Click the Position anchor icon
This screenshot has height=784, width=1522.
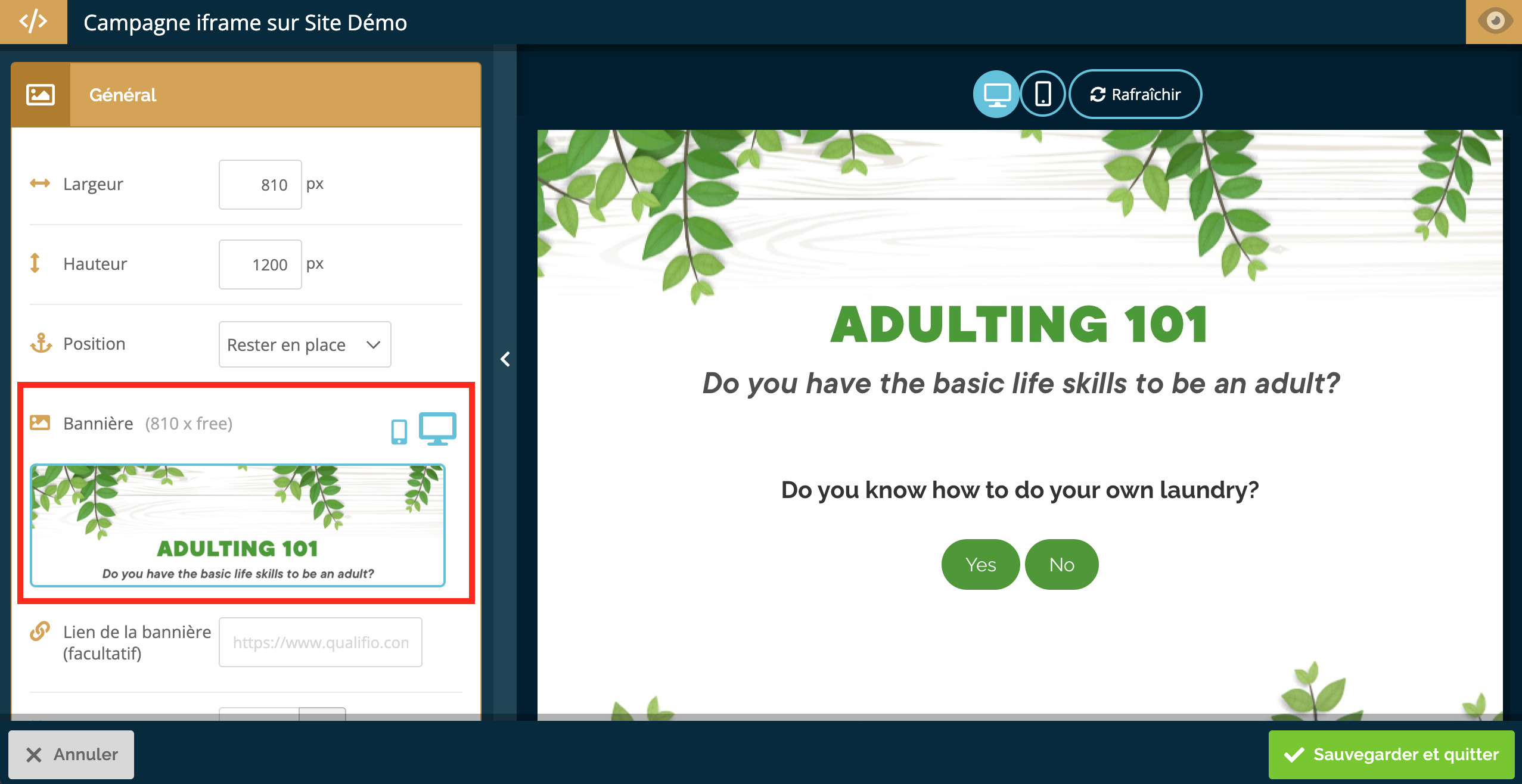(41, 343)
